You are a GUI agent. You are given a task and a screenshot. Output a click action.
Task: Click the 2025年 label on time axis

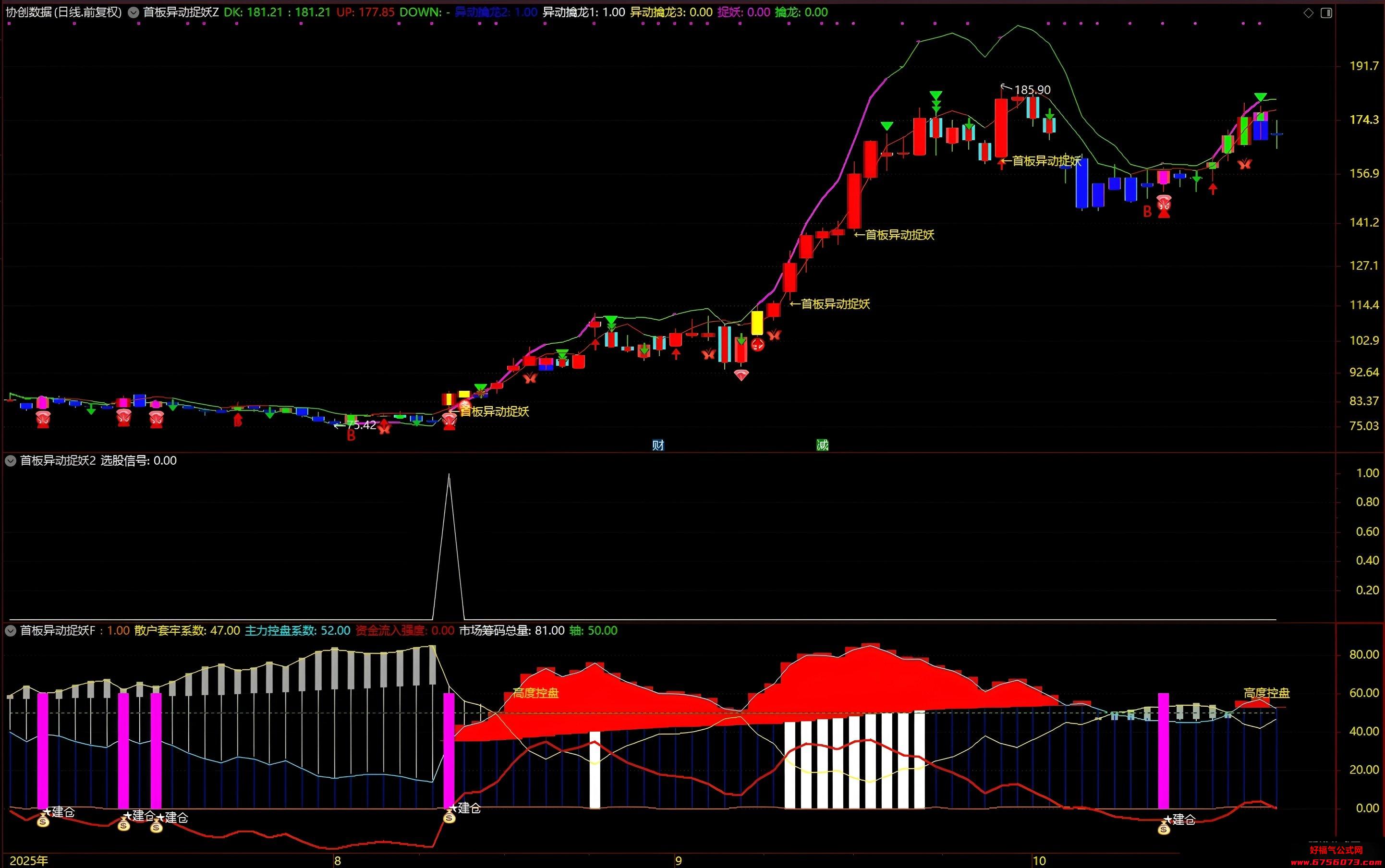click(29, 860)
